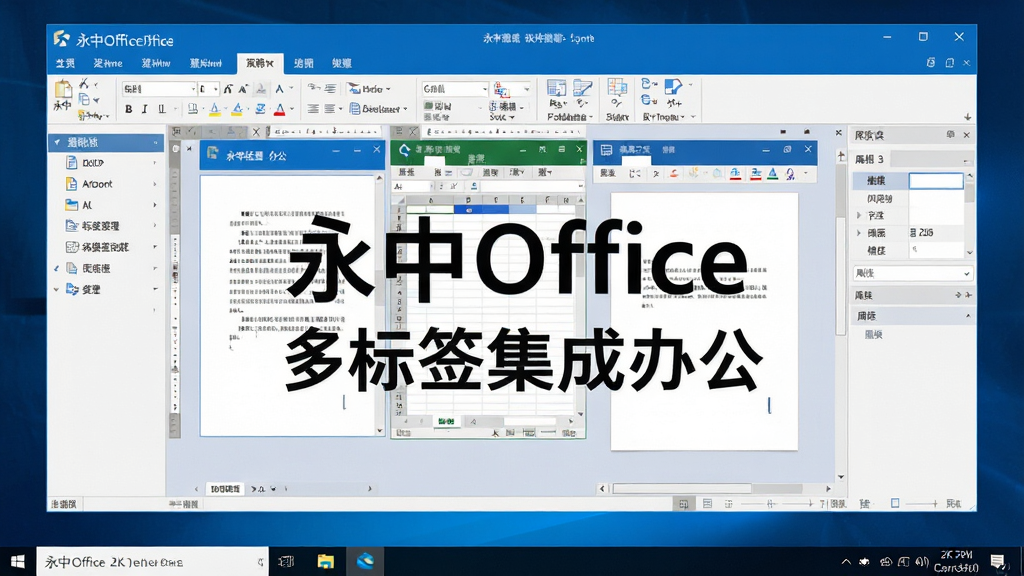
Task: Click the Bold (B) formatting button
Action: click(x=129, y=109)
